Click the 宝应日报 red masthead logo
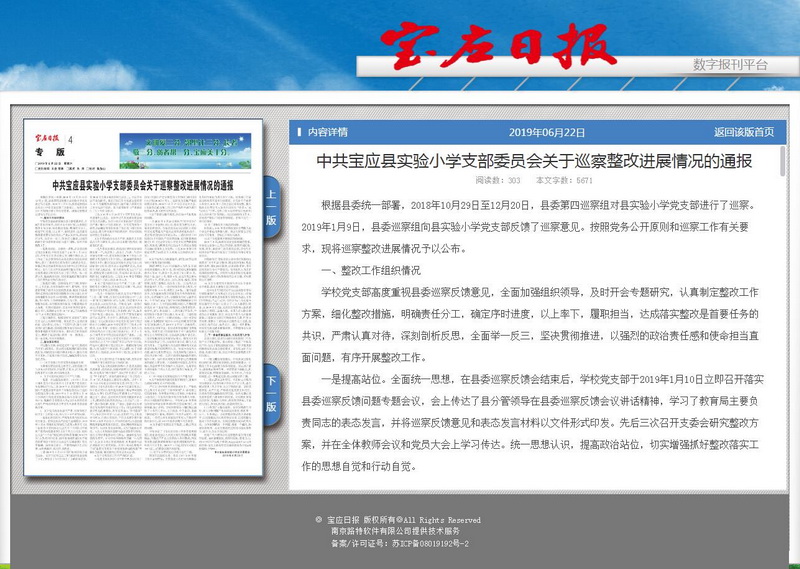 click(x=497, y=46)
